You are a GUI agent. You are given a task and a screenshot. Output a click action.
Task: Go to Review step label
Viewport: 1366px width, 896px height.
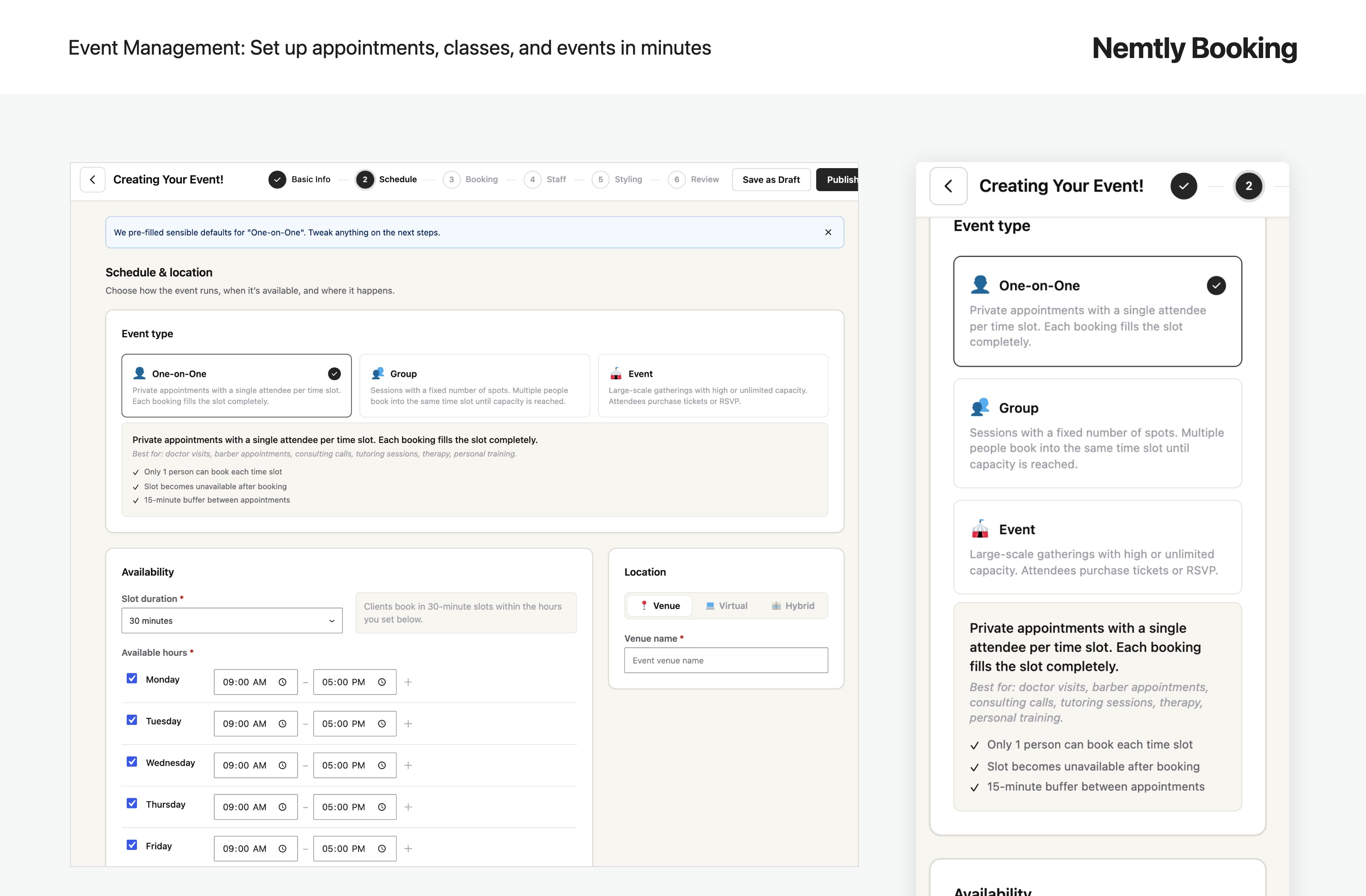coord(705,180)
